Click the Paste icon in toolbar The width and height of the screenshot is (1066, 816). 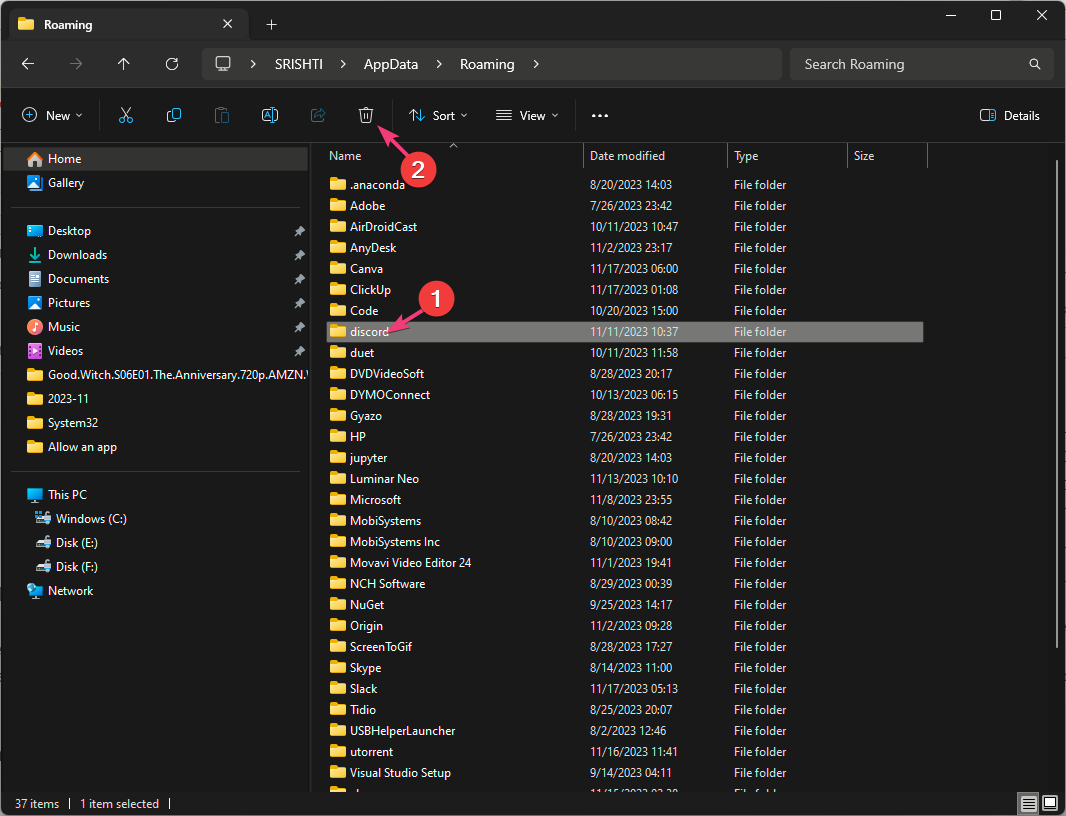(x=221, y=115)
